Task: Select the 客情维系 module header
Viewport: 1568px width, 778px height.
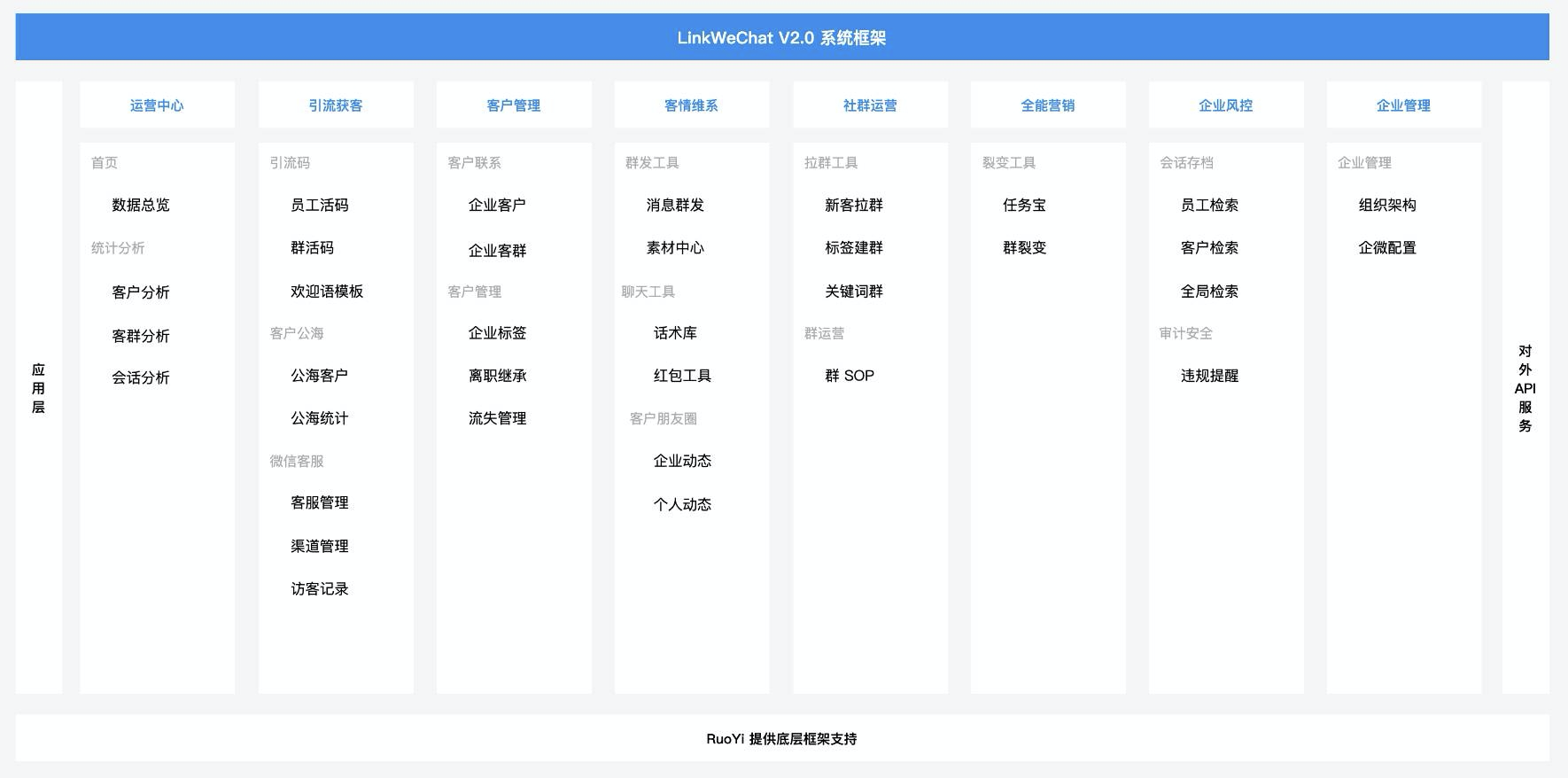Action: click(x=692, y=105)
